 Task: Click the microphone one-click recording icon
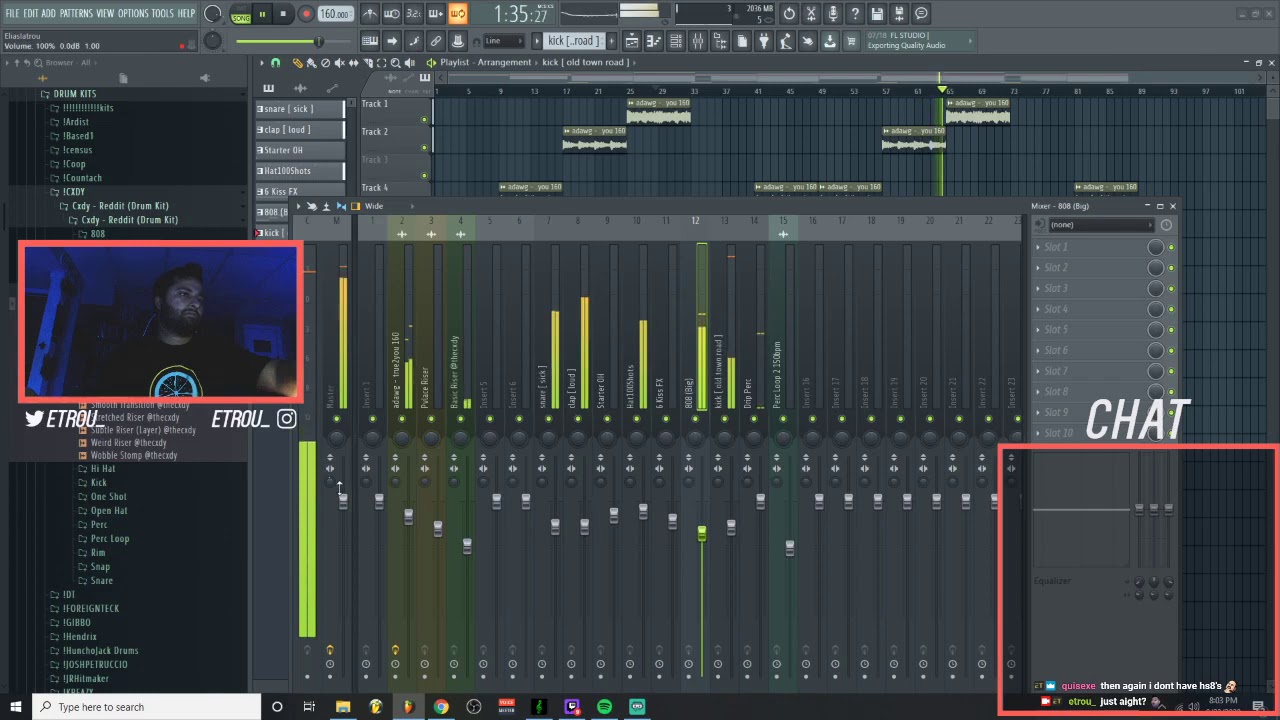pos(833,14)
